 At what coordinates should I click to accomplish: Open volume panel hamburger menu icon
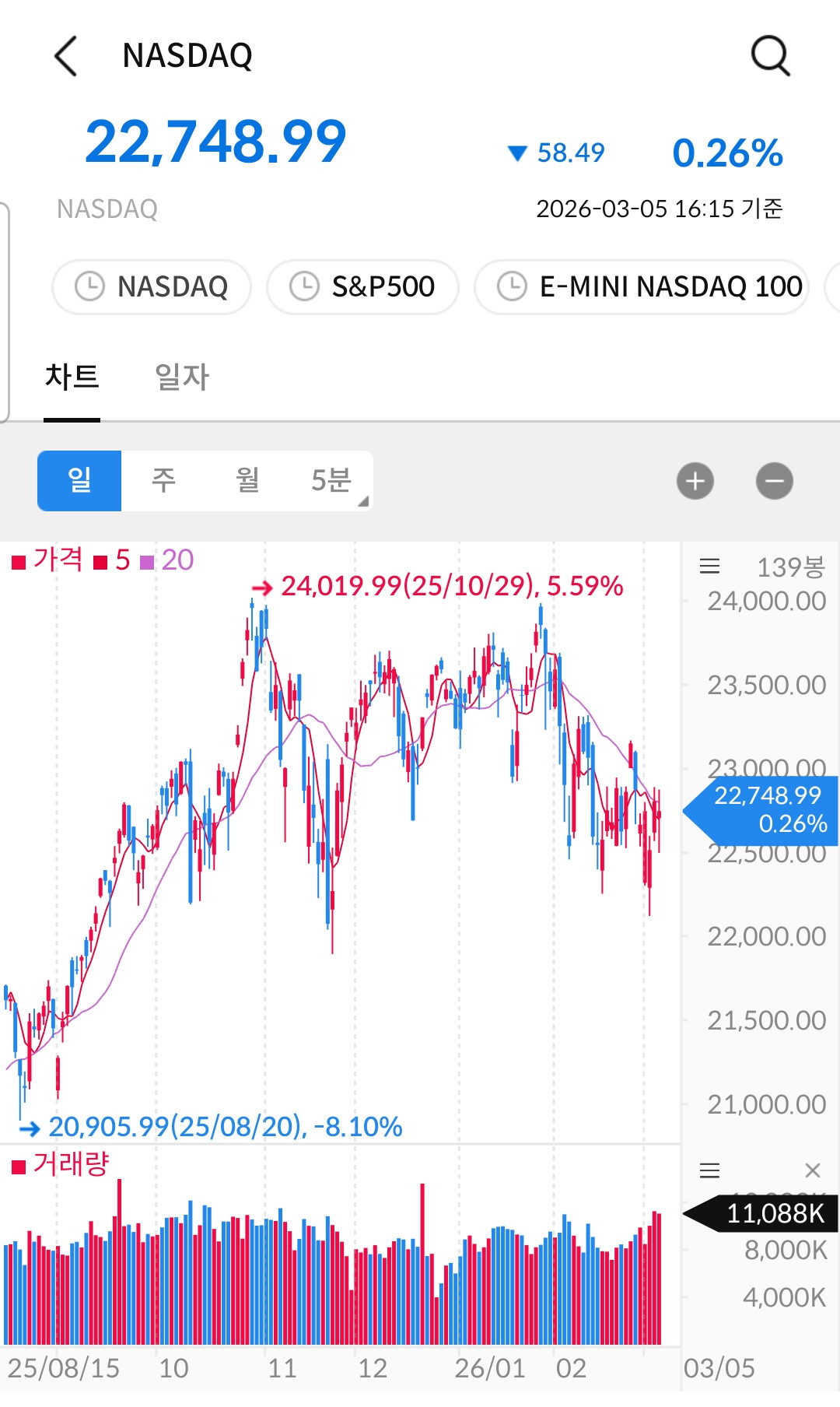709,1170
